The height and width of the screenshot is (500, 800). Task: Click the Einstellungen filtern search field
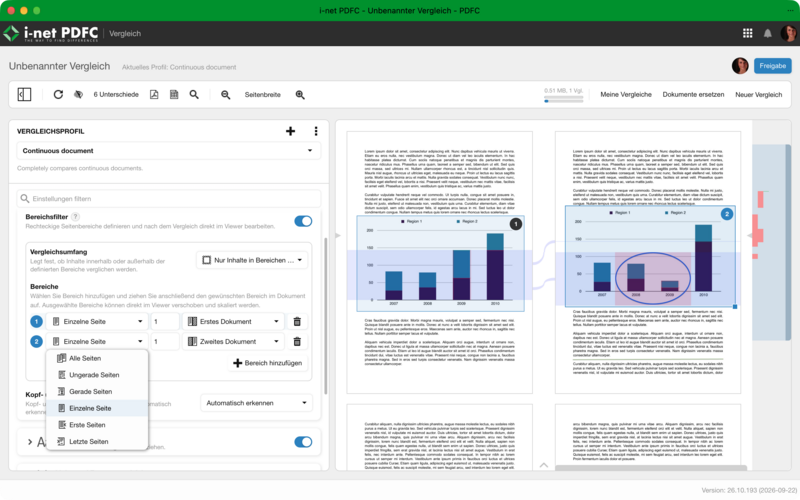coord(169,198)
